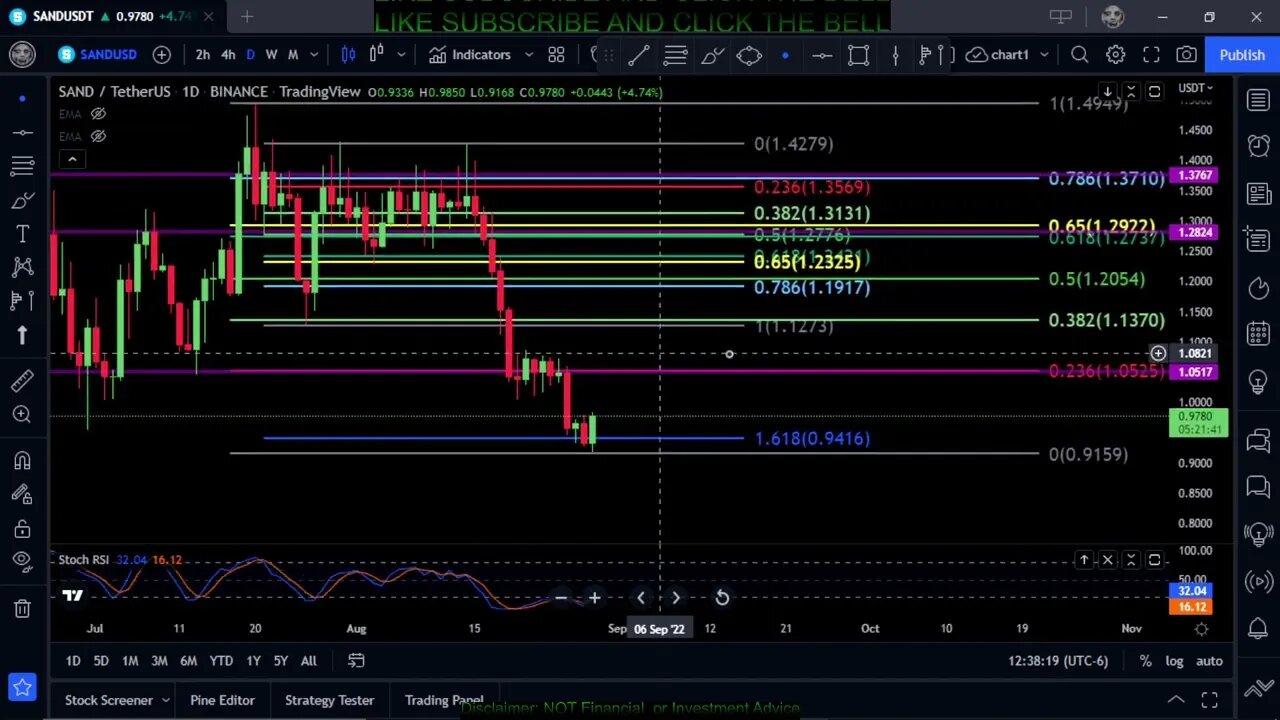1280x720 pixels.
Task: Lock all drawing tools
Action: pos(22,528)
